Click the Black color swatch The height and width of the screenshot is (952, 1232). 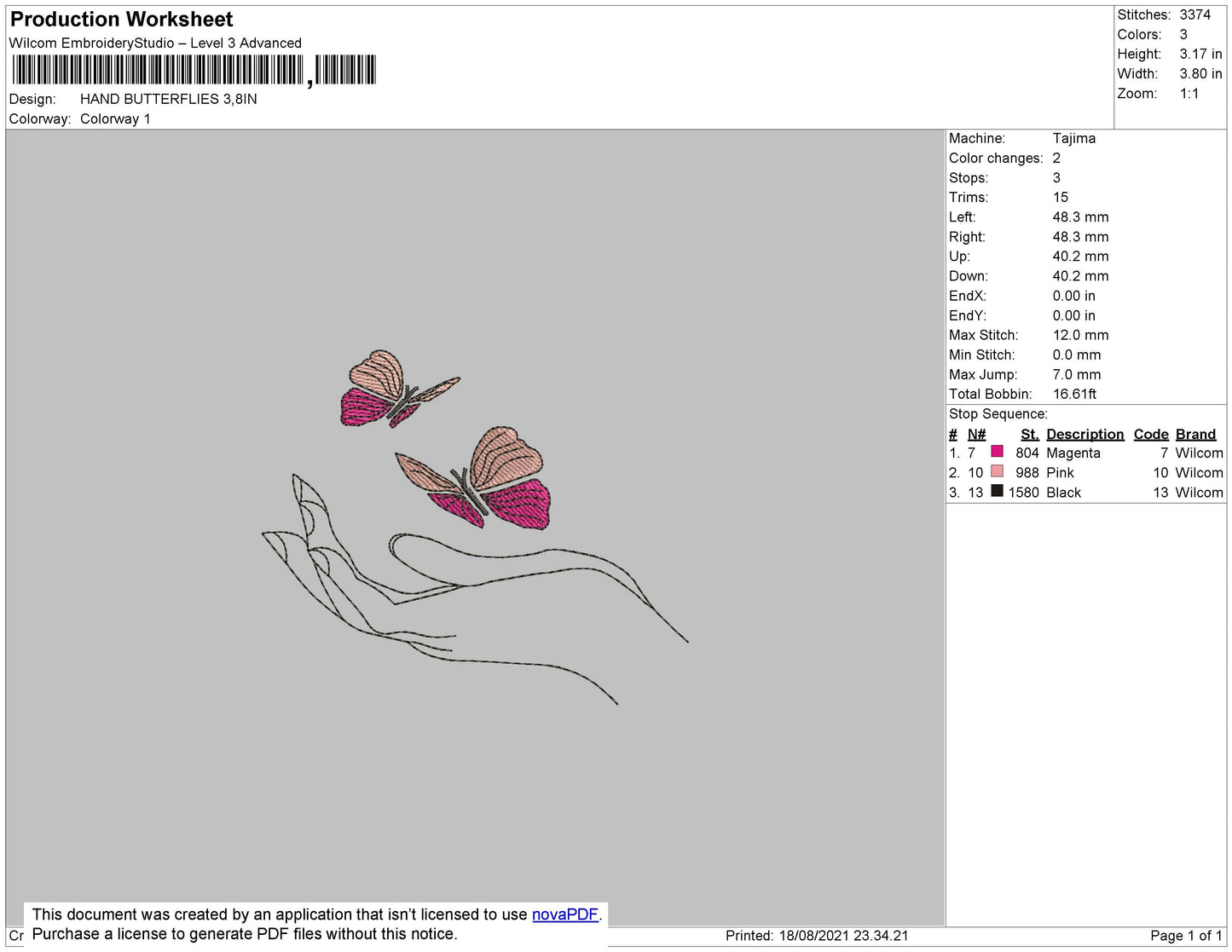[997, 491]
